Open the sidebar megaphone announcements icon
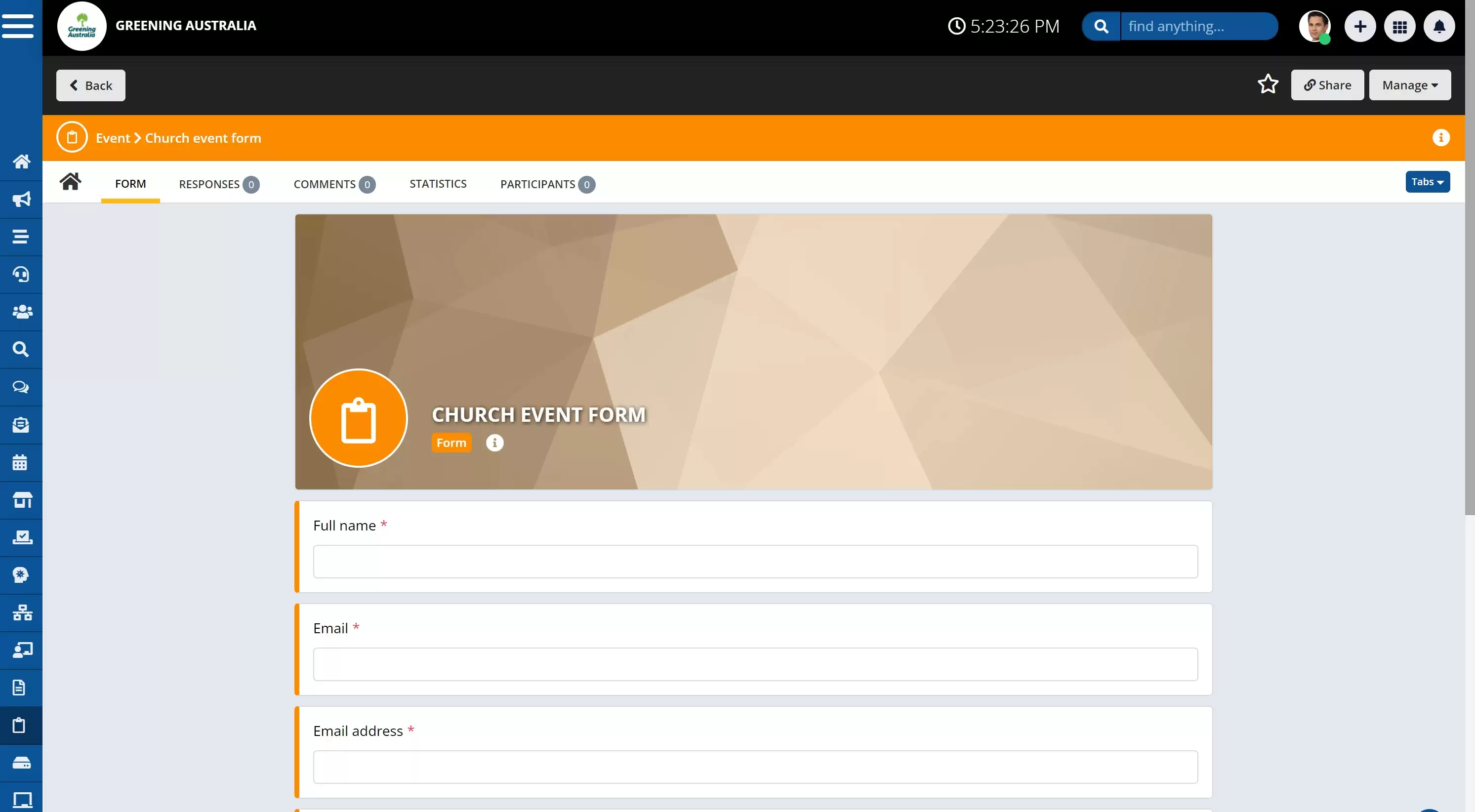This screenshot has width=1475, height=812. coord(21,199)
